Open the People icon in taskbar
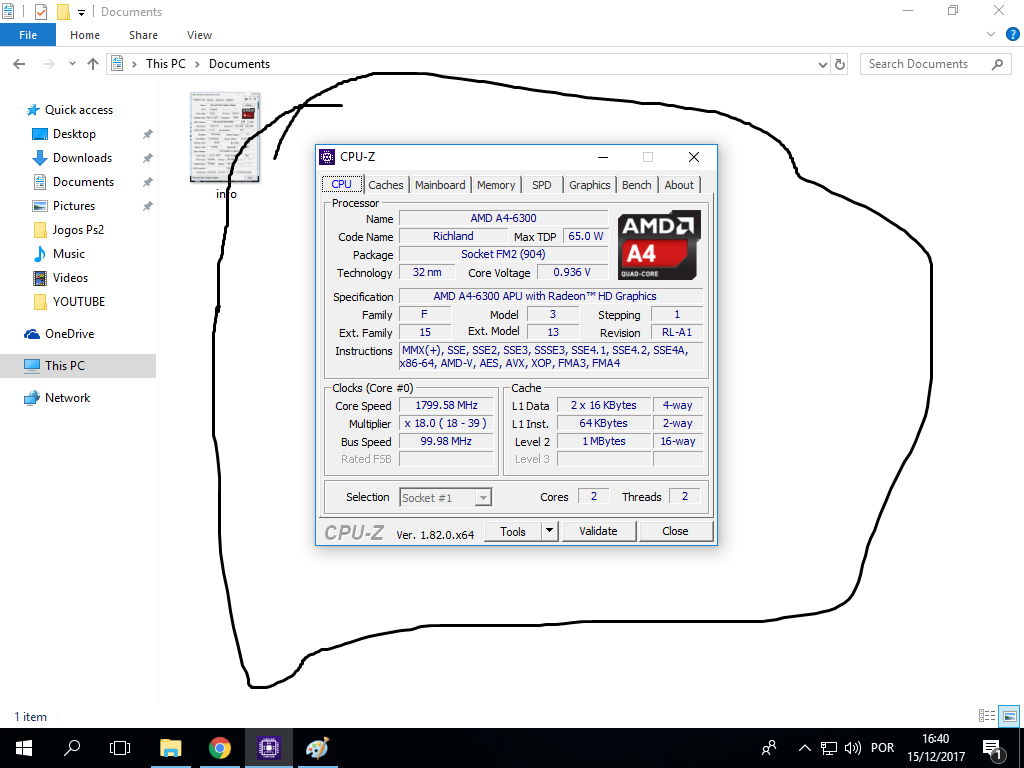 (x=769, y=748)
